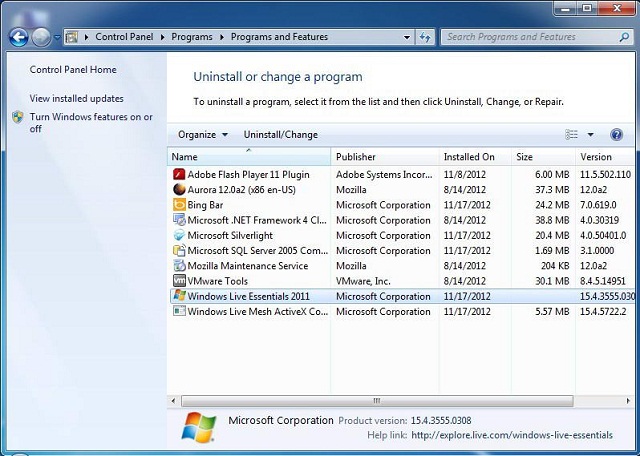Click the horizontal scrollbar thumb
This screenshot has width=640, height=456.
click(x=377, y=401)
